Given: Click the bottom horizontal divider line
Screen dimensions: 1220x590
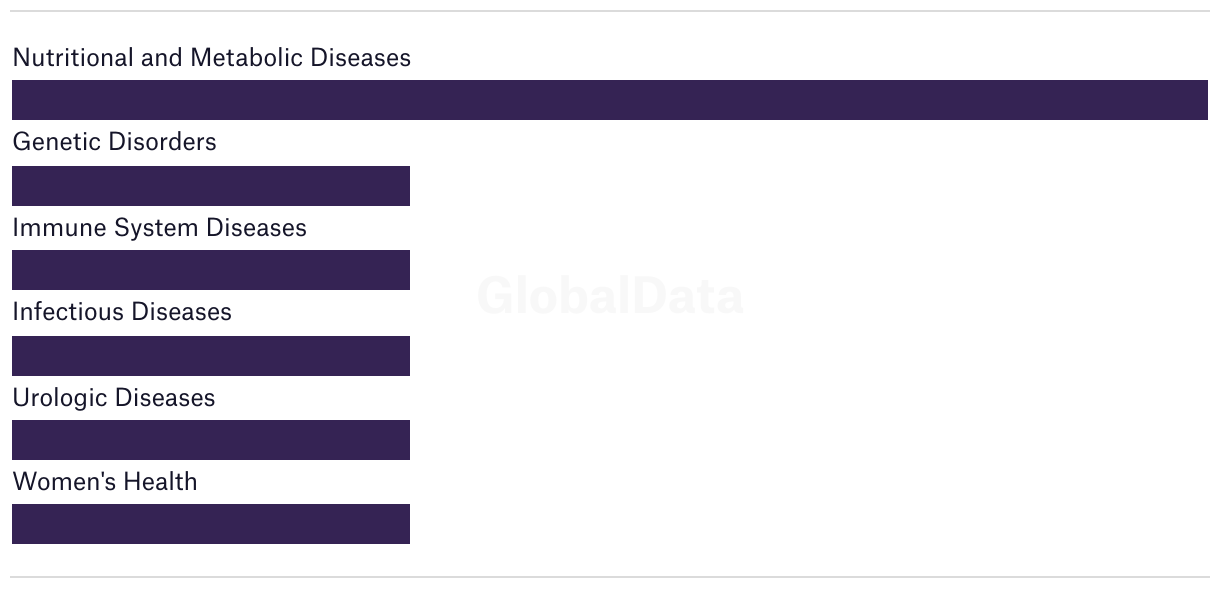Looking at the screenshot, I should pyautogui.click(x=610, y=577).
